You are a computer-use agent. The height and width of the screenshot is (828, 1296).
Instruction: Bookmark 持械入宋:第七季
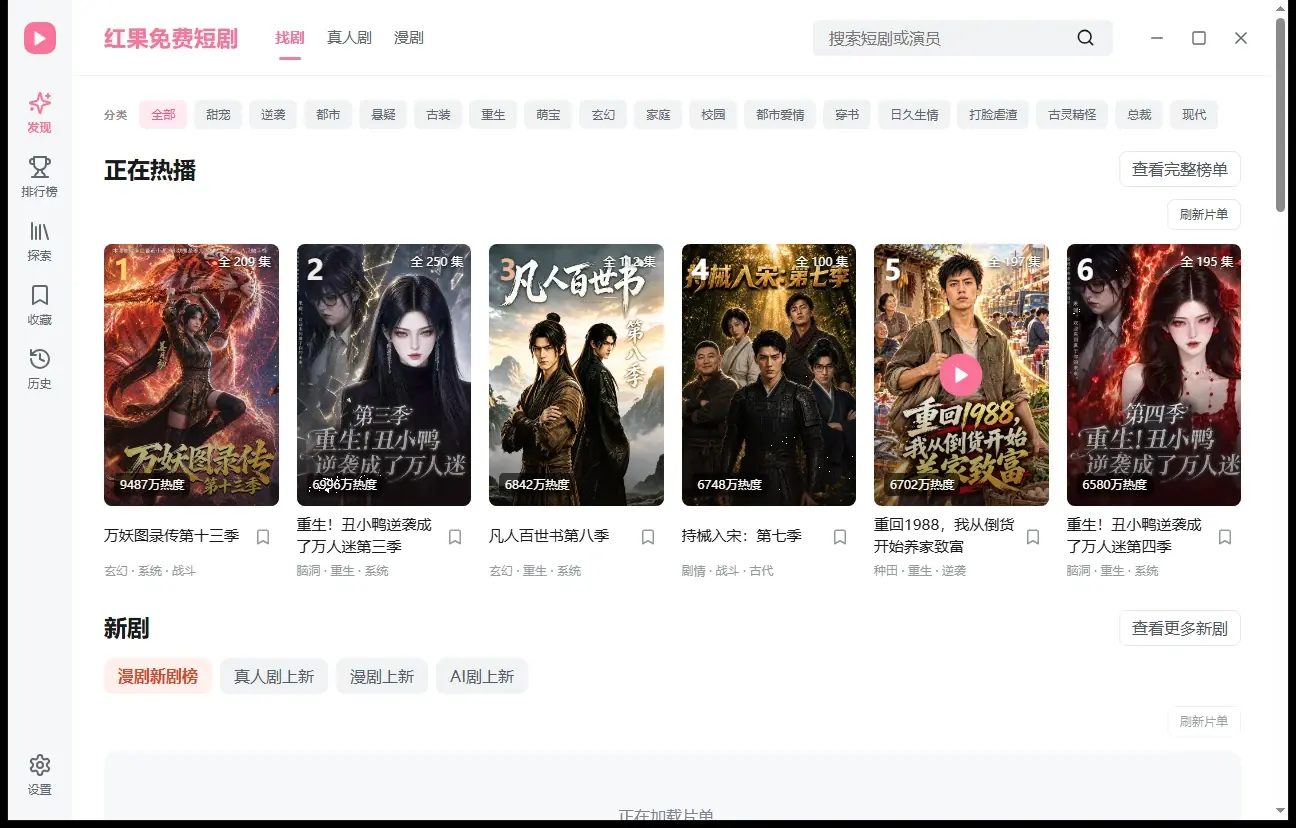840,537
